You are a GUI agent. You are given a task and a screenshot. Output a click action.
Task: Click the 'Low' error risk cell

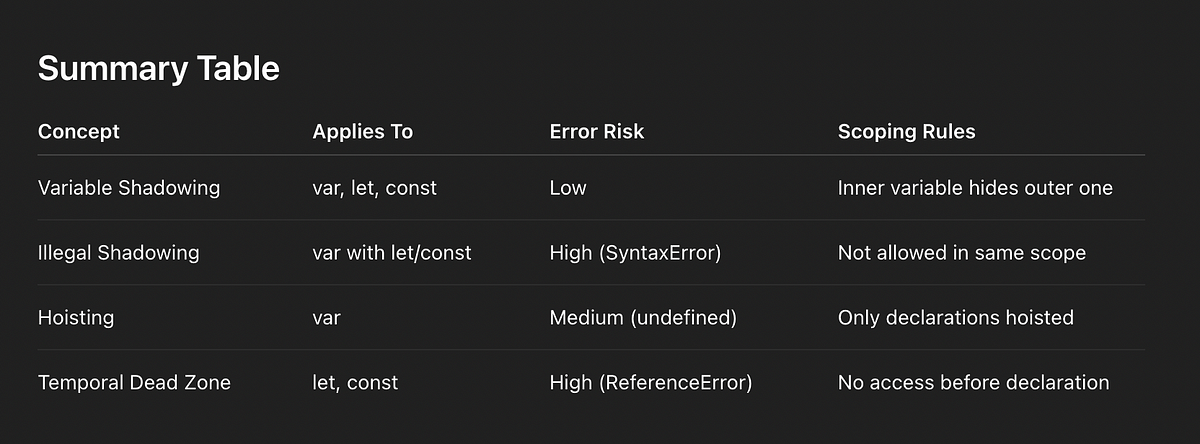(568, 188)
